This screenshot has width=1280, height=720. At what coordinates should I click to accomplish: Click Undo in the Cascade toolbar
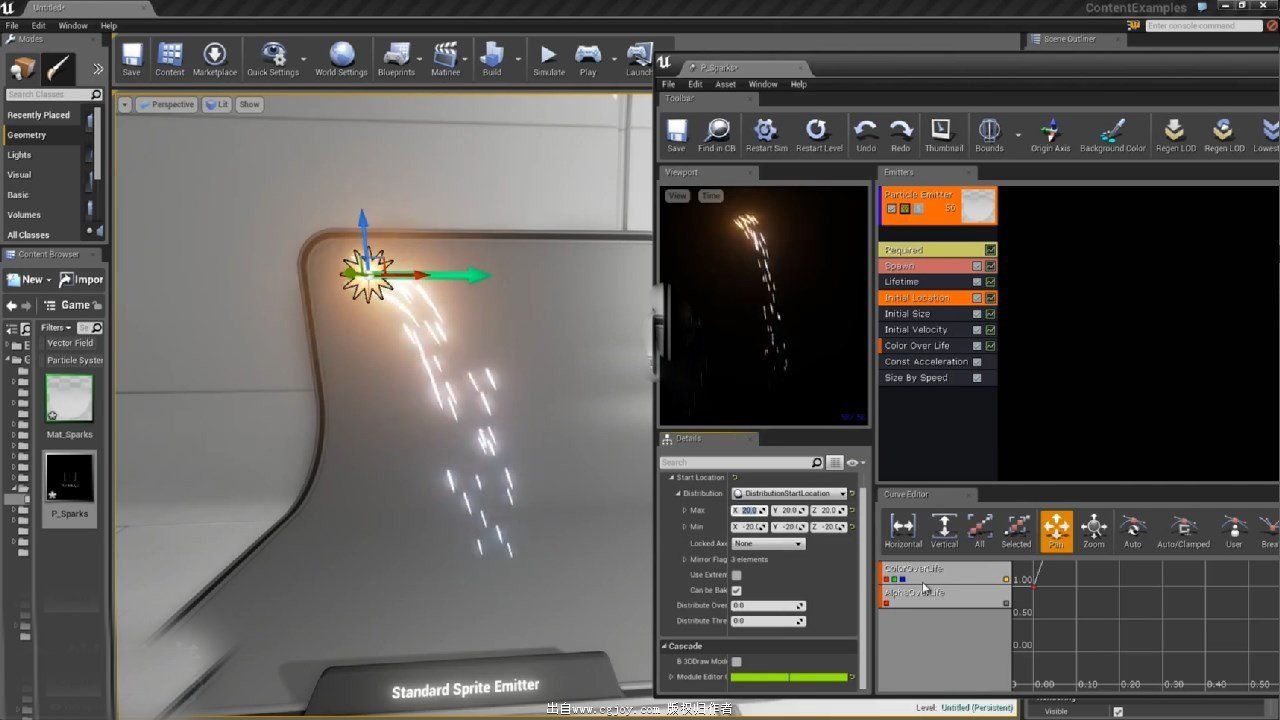tap(866, 135)
